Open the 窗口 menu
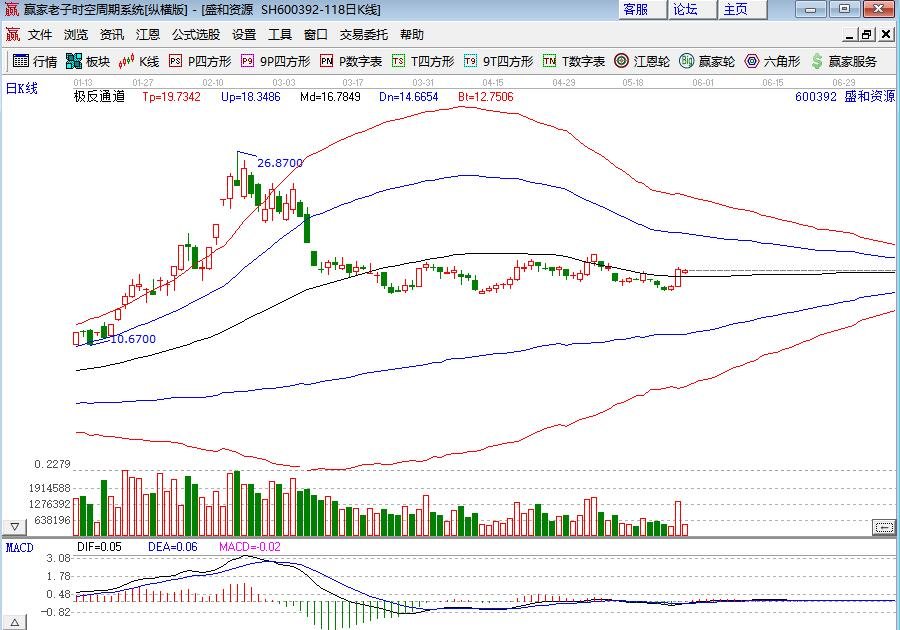This screenshot has width=900, height=630. click(x=316, y=35)
